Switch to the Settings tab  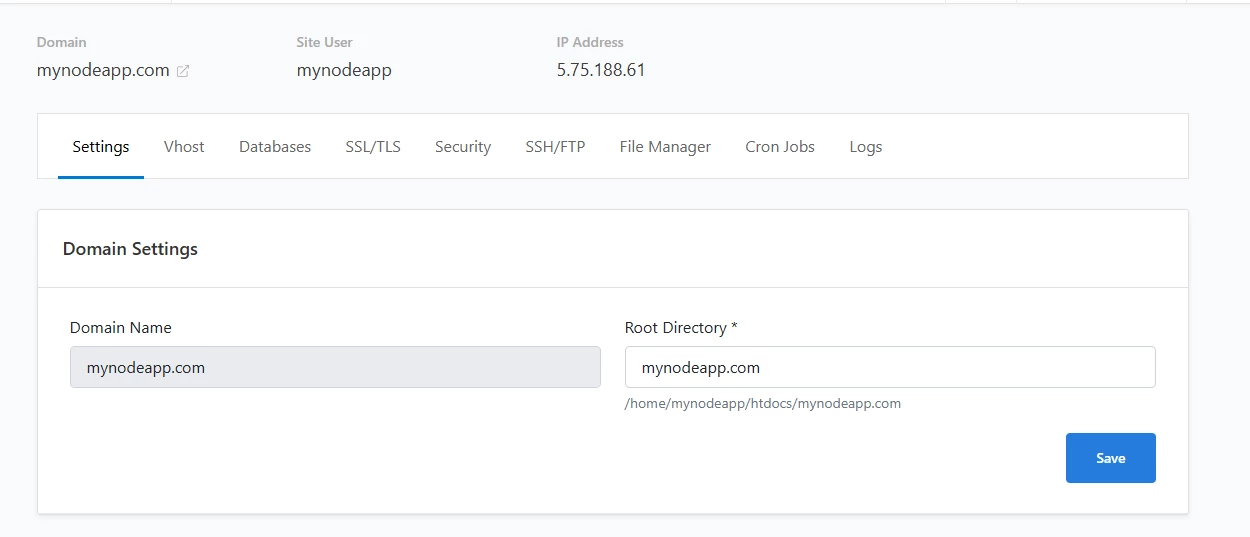[x=101, y=146]
